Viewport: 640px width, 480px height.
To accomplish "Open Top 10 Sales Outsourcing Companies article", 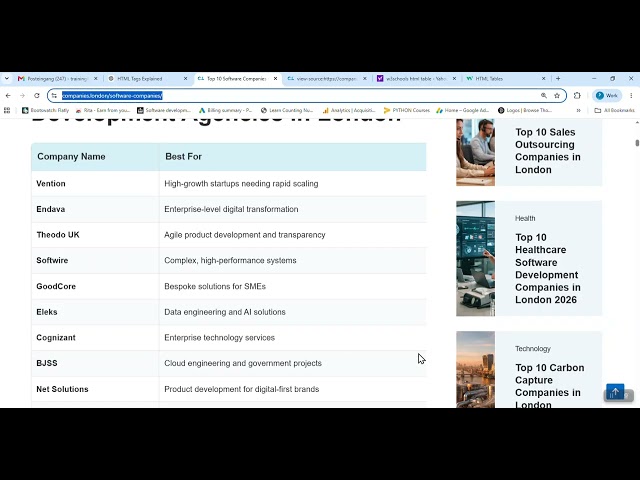I will tap(547, 151).
